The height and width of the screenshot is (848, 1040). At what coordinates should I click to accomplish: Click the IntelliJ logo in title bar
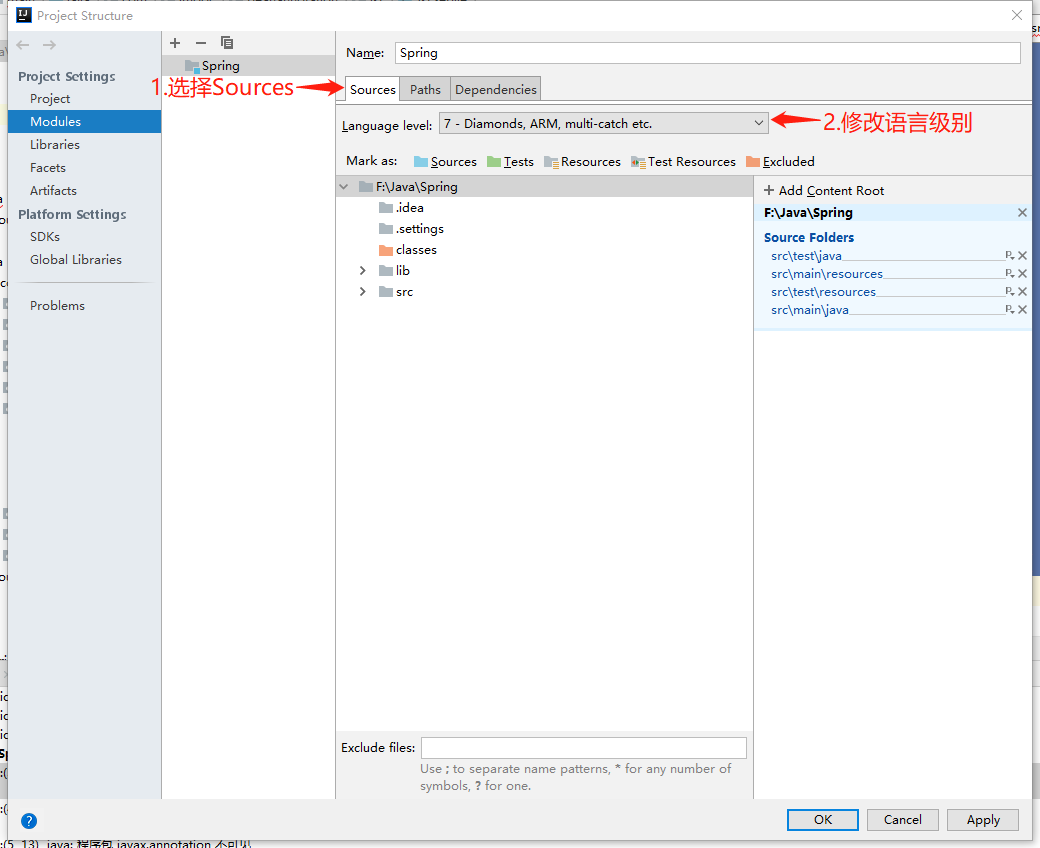click(24, 15)
